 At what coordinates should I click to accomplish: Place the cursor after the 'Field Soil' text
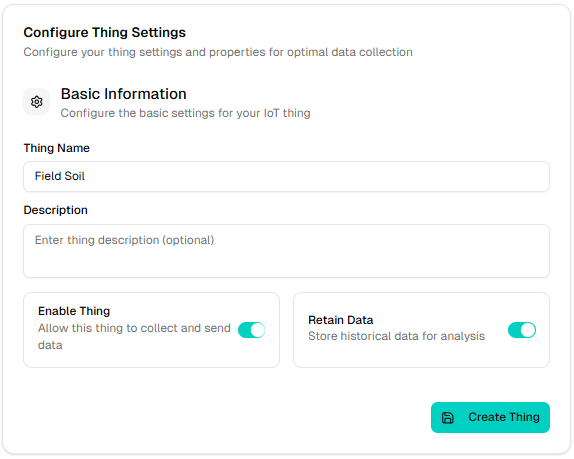(x=85, y=176)
